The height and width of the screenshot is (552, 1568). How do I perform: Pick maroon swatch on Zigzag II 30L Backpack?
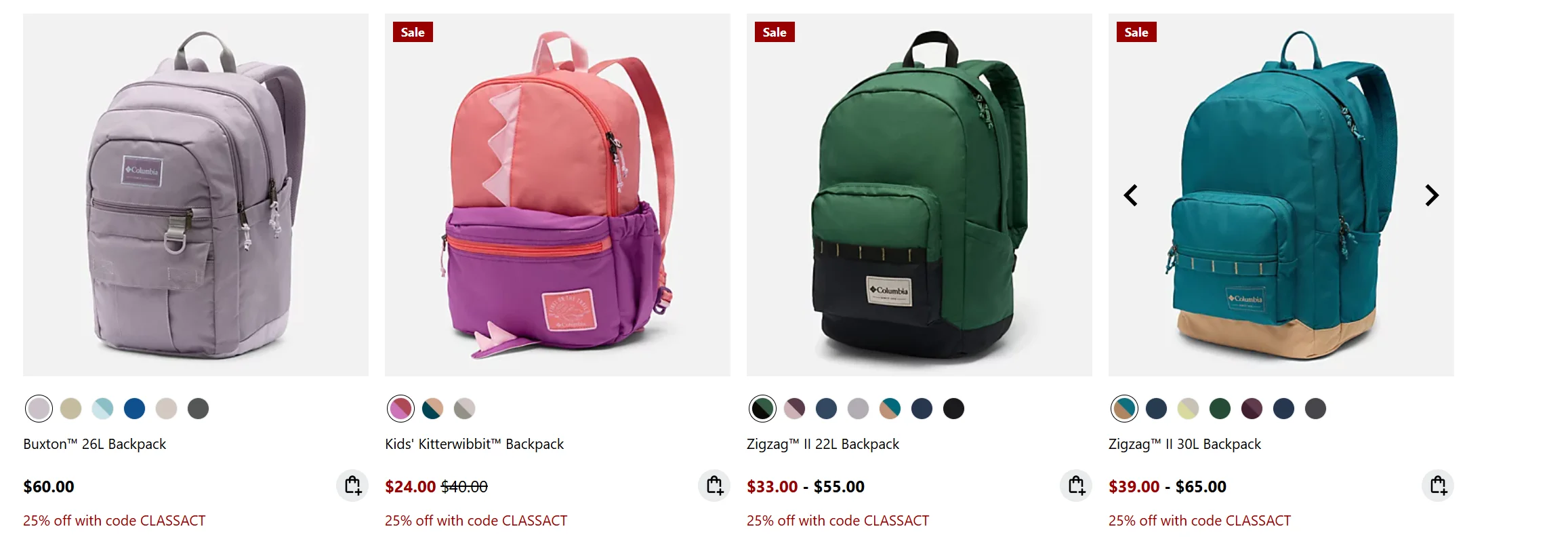point(1252,408)
